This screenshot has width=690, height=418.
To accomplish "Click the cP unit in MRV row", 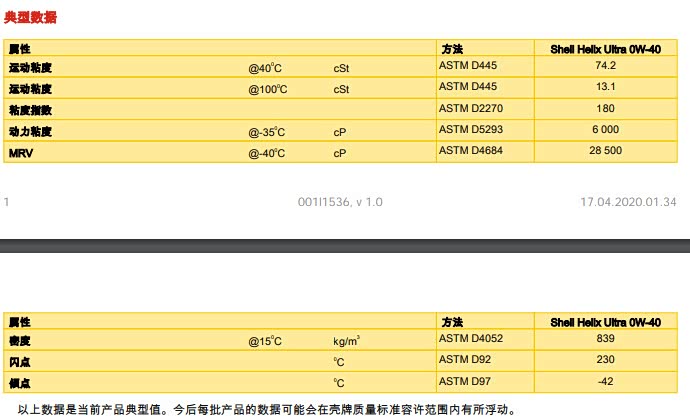I will point(340,154).
